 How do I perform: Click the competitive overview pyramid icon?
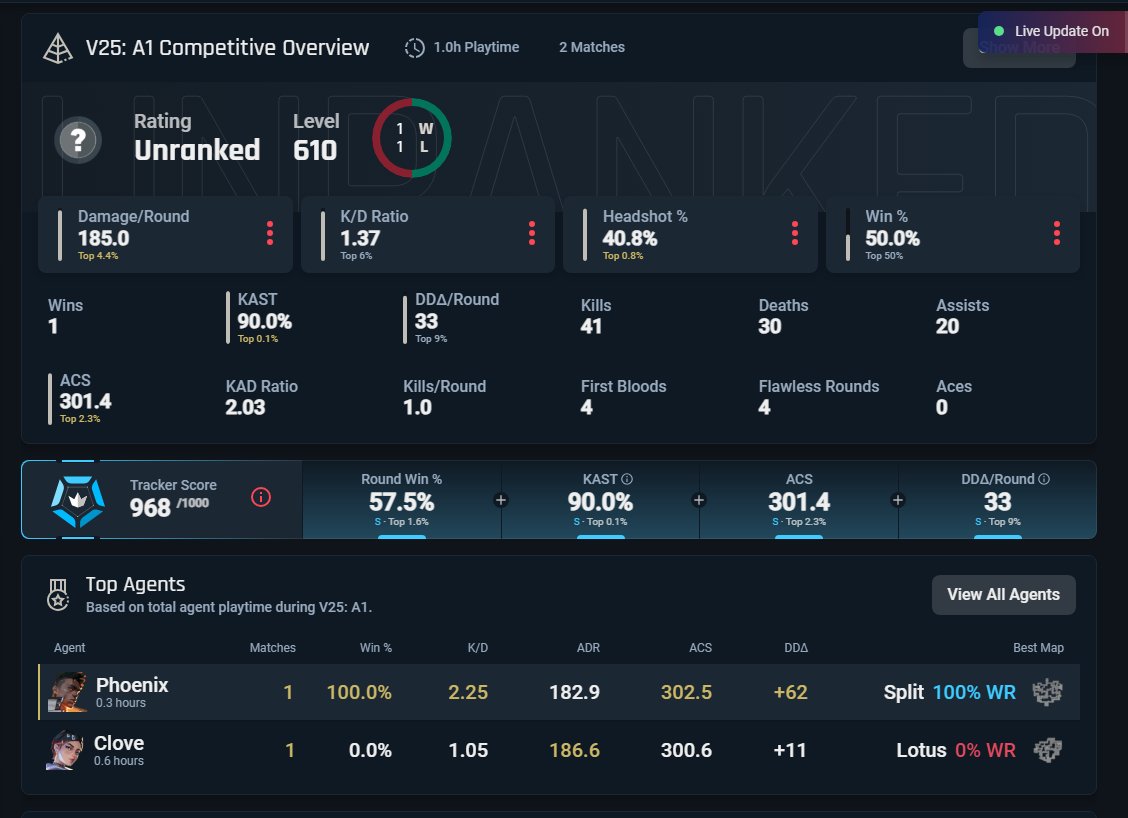point(58,48)
